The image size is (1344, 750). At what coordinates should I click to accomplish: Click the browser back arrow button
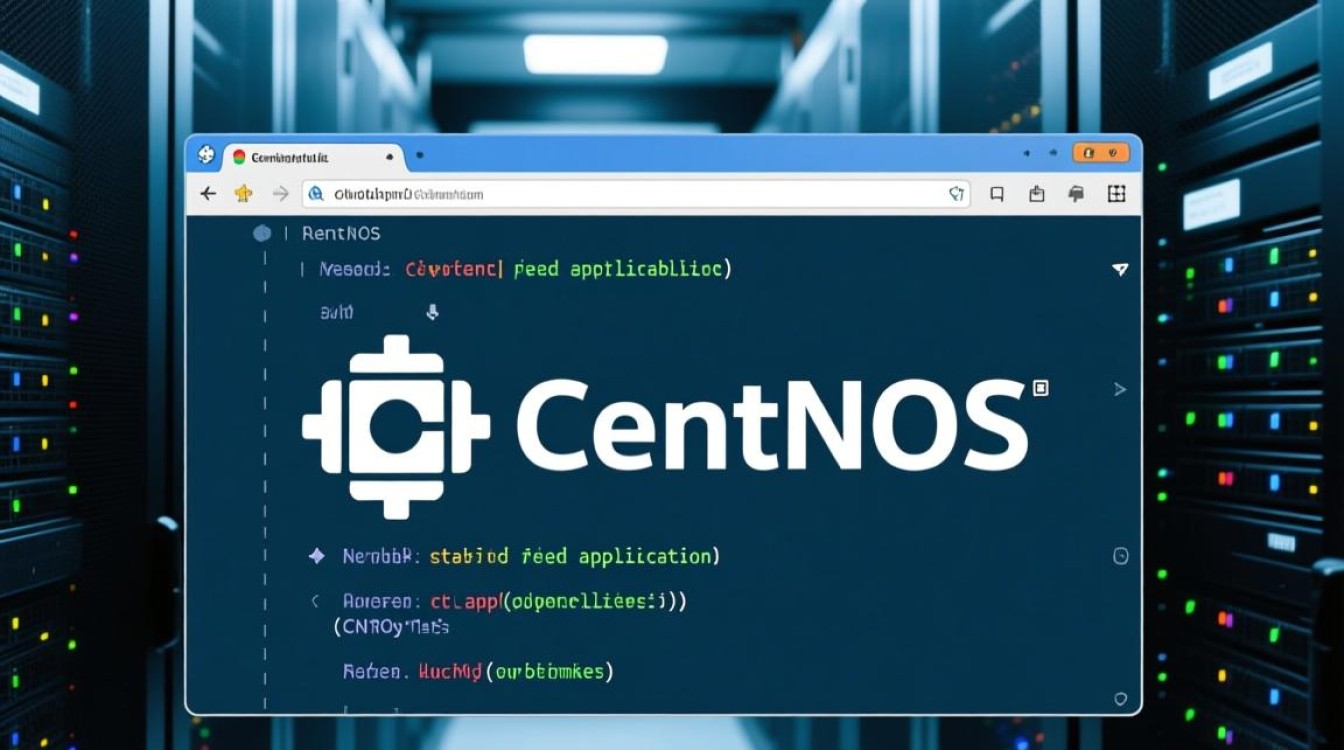(208, 194)
